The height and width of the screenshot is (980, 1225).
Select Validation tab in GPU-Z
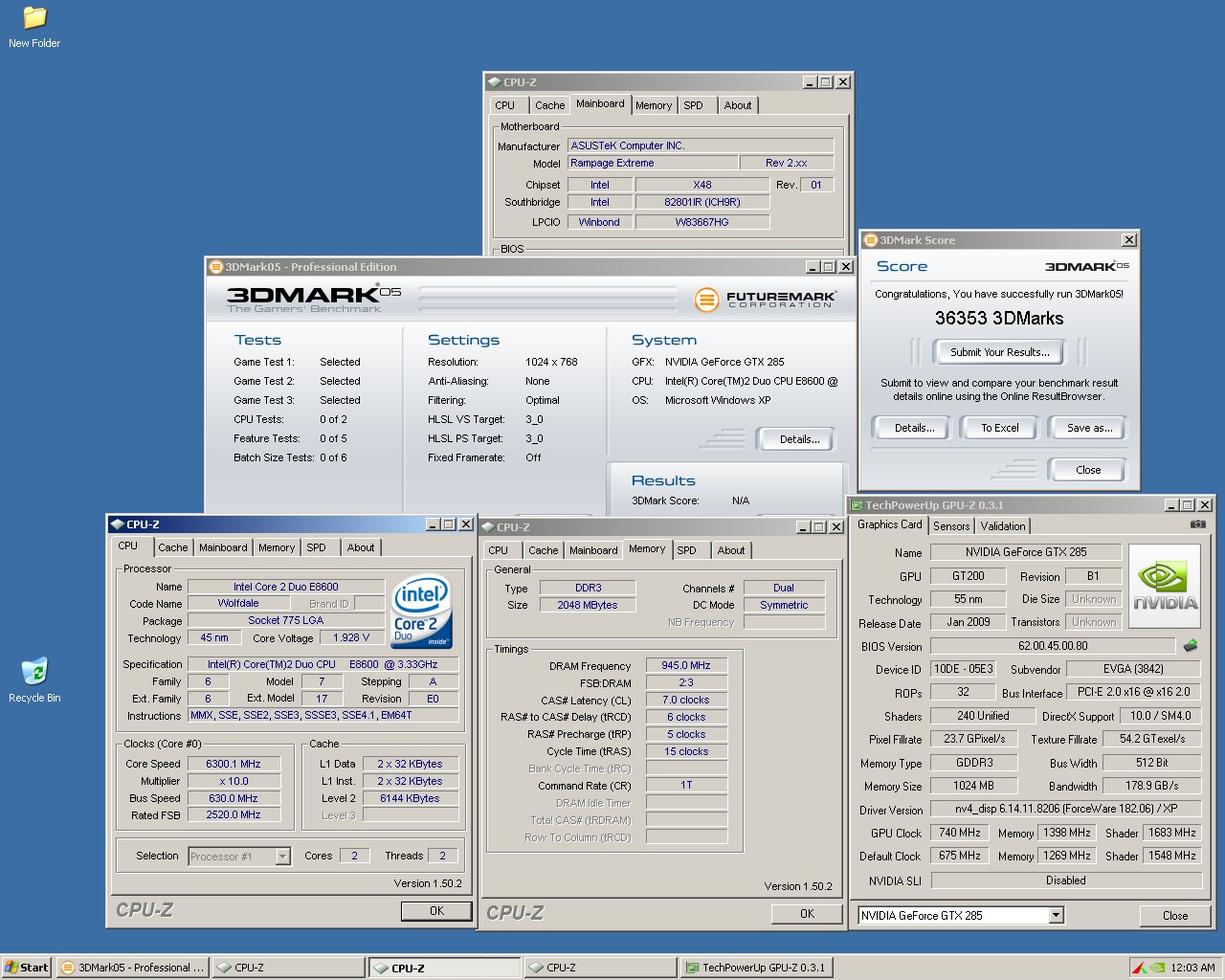(x=1003, y=525)
